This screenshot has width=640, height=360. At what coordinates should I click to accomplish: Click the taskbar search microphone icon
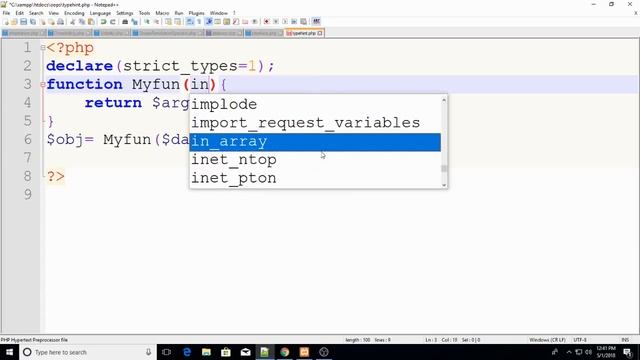point(148,352)
